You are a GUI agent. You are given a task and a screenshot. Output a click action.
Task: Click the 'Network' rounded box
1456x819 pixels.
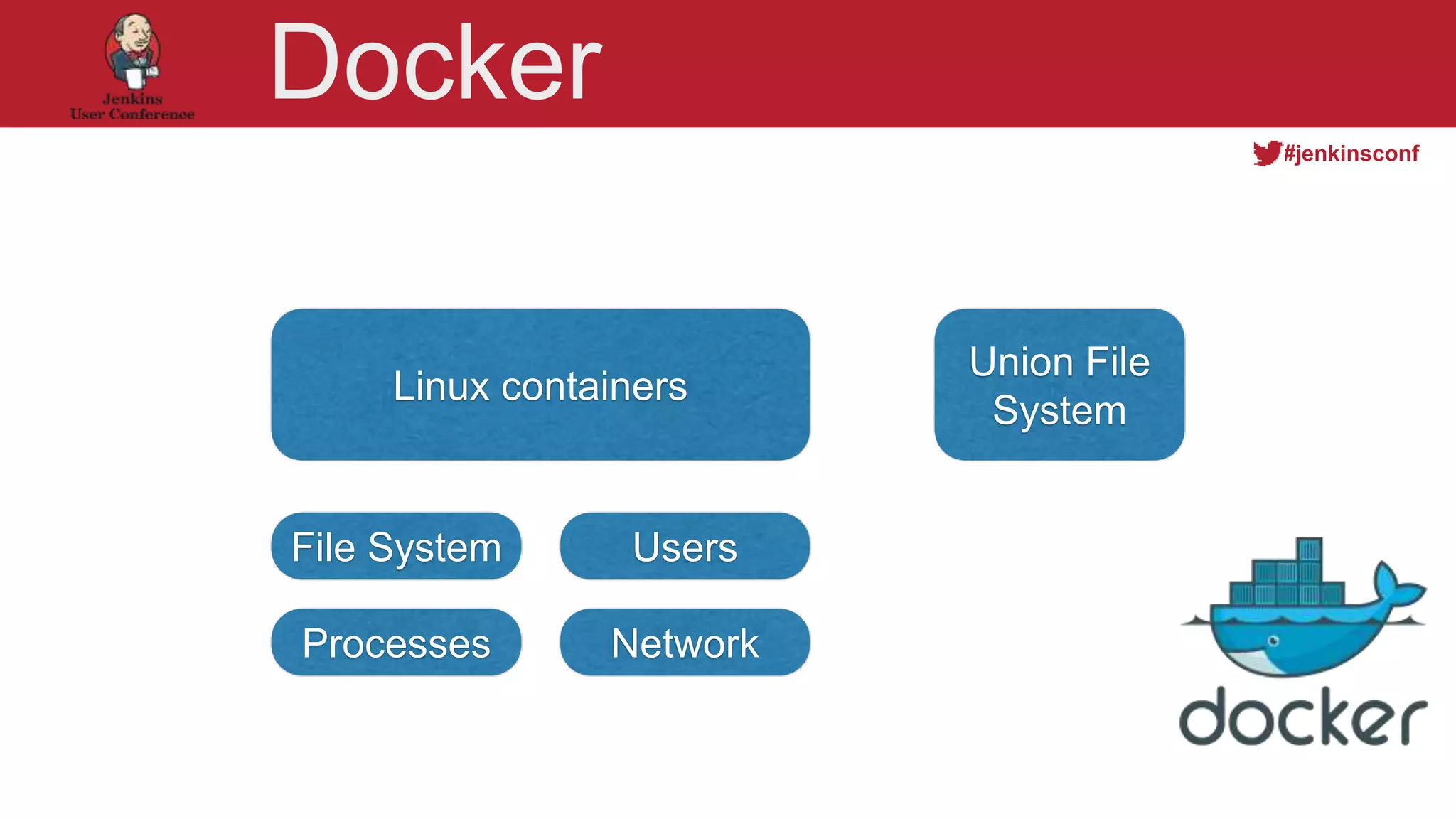click(685, 642)
